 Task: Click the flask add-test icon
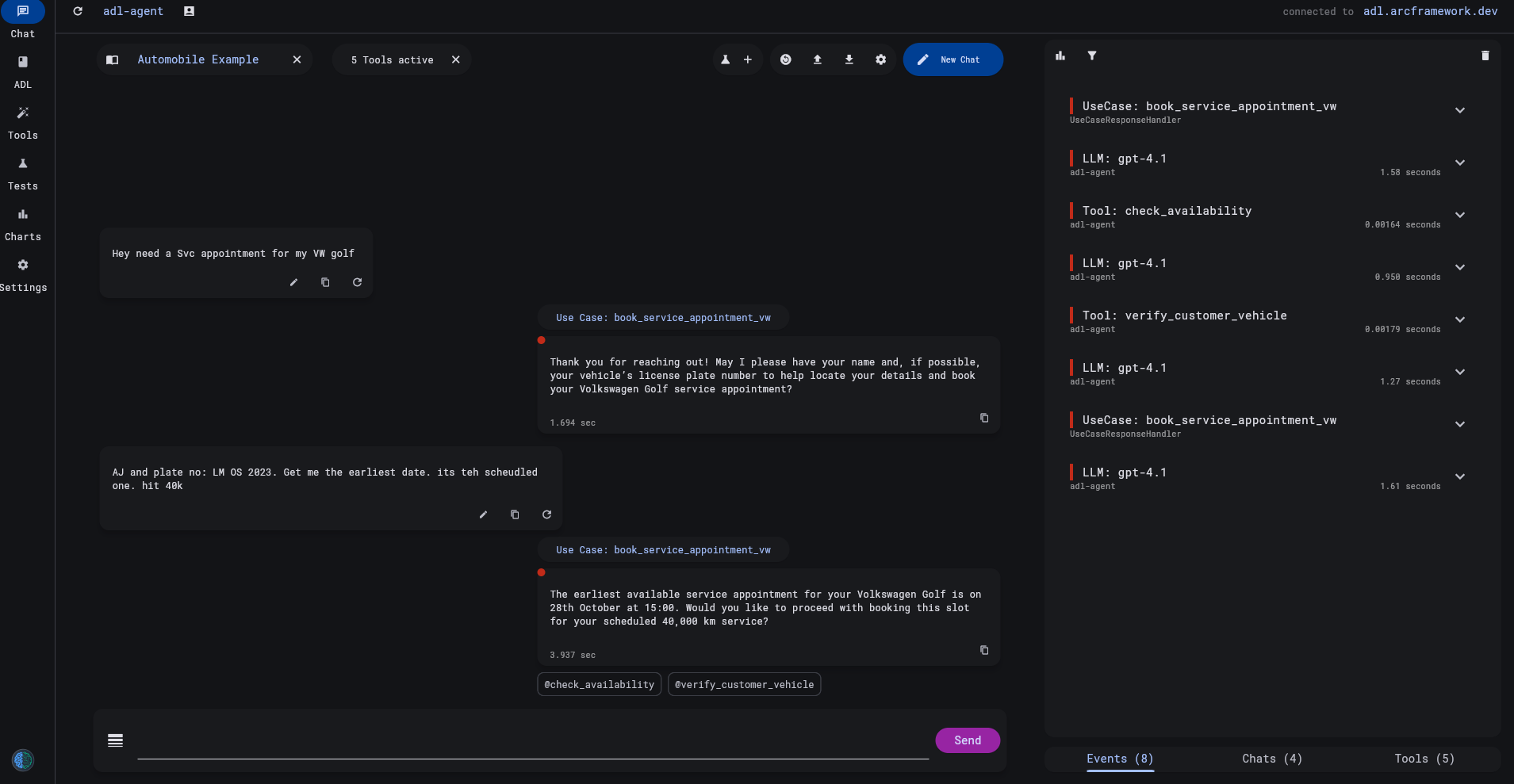726,59
